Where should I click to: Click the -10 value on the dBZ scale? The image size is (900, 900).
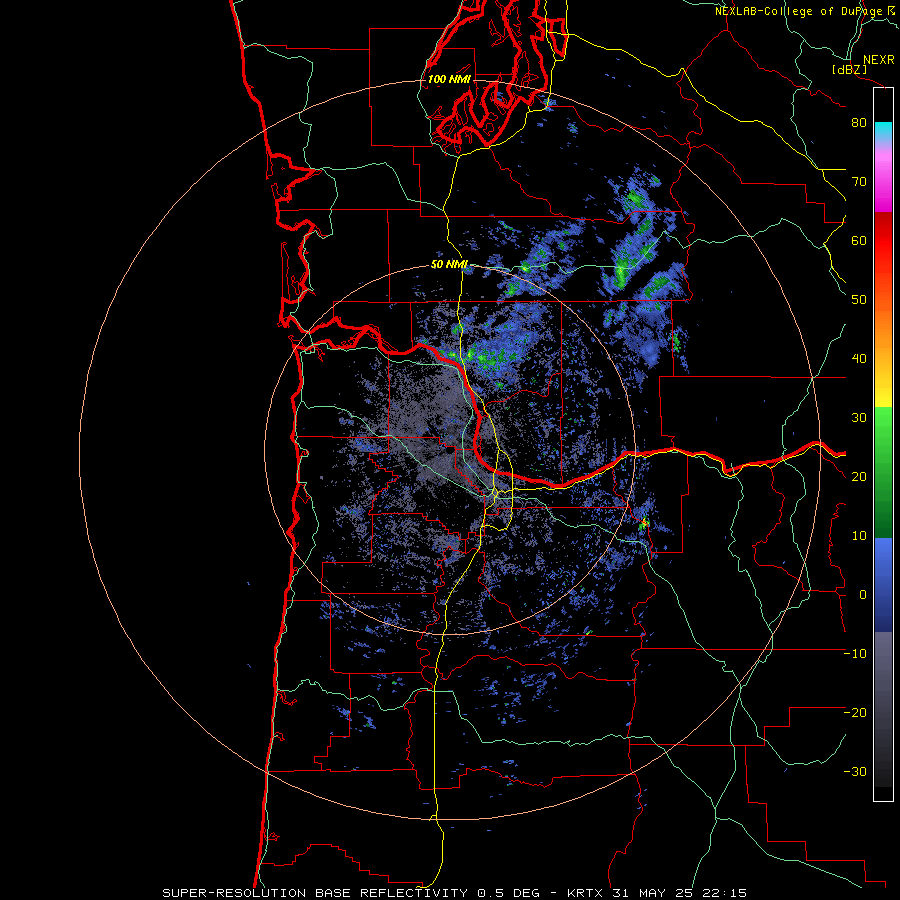point(855,654)
